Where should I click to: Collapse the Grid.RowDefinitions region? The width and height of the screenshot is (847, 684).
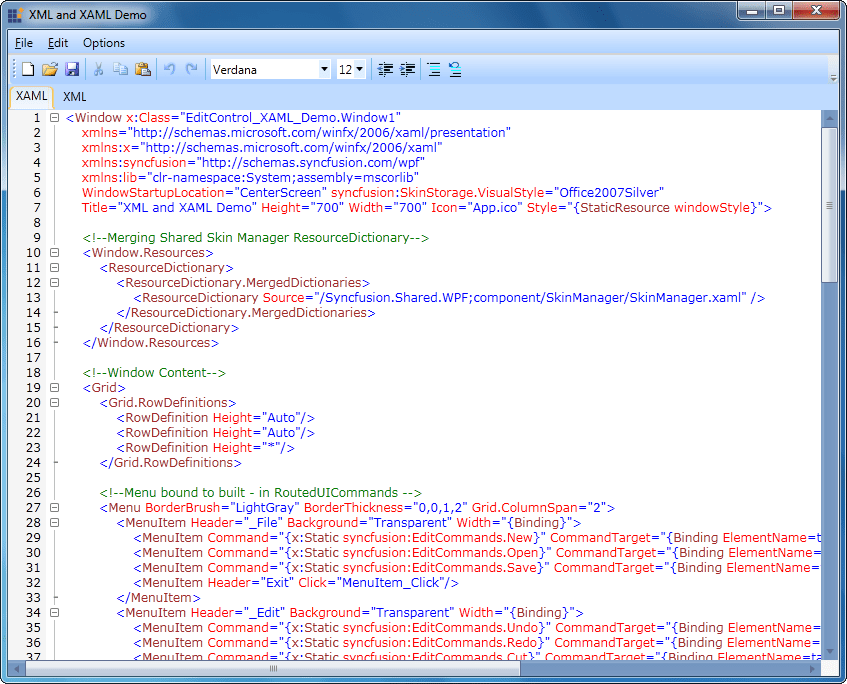(x=55, y=402)
